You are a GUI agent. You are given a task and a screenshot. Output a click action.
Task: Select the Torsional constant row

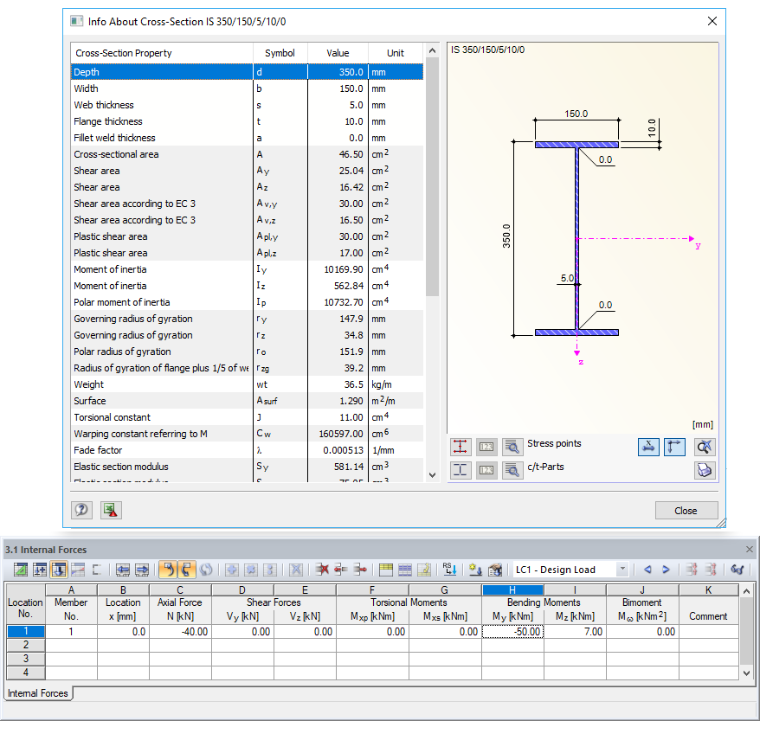247,417
